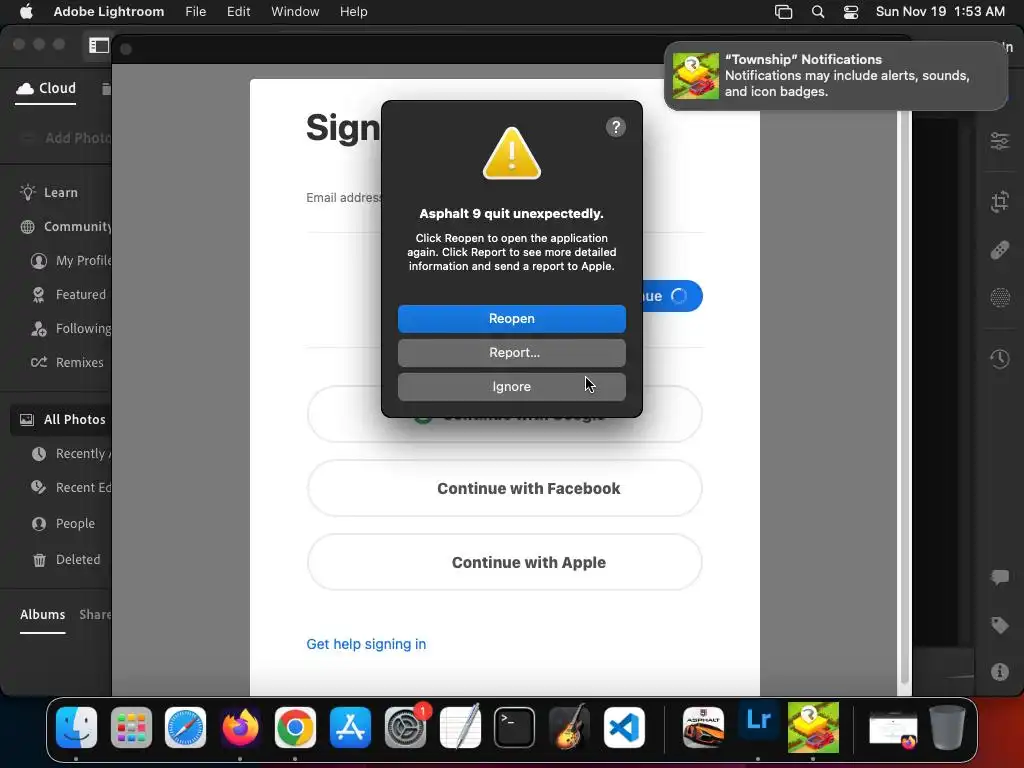Continue with Apple sign-in

(504, 562)
